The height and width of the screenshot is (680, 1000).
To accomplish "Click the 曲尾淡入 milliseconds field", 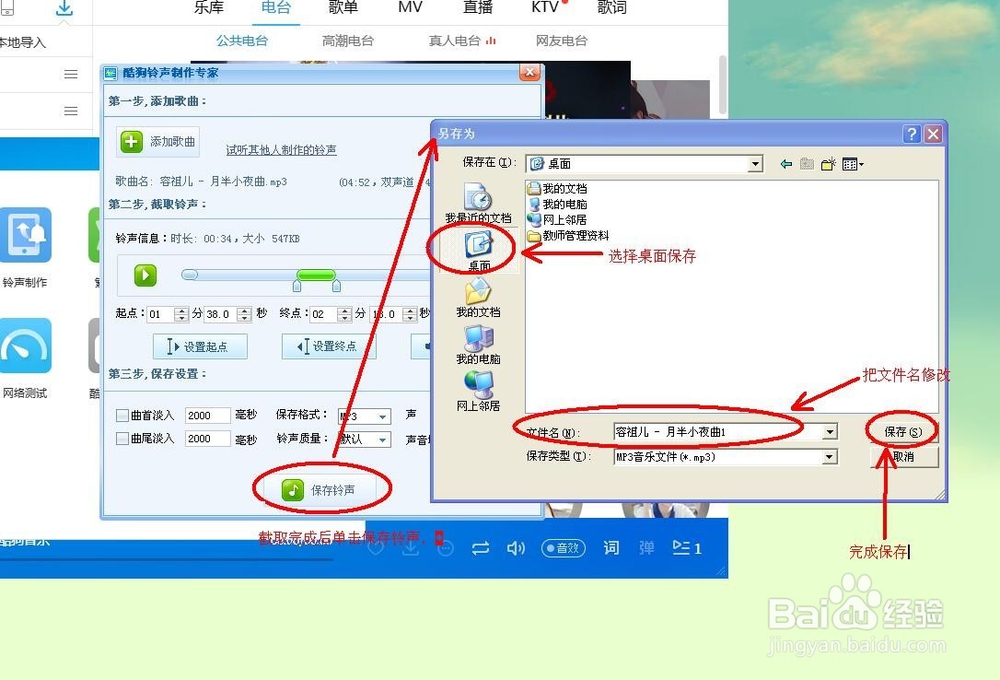I will click(207, 438).
